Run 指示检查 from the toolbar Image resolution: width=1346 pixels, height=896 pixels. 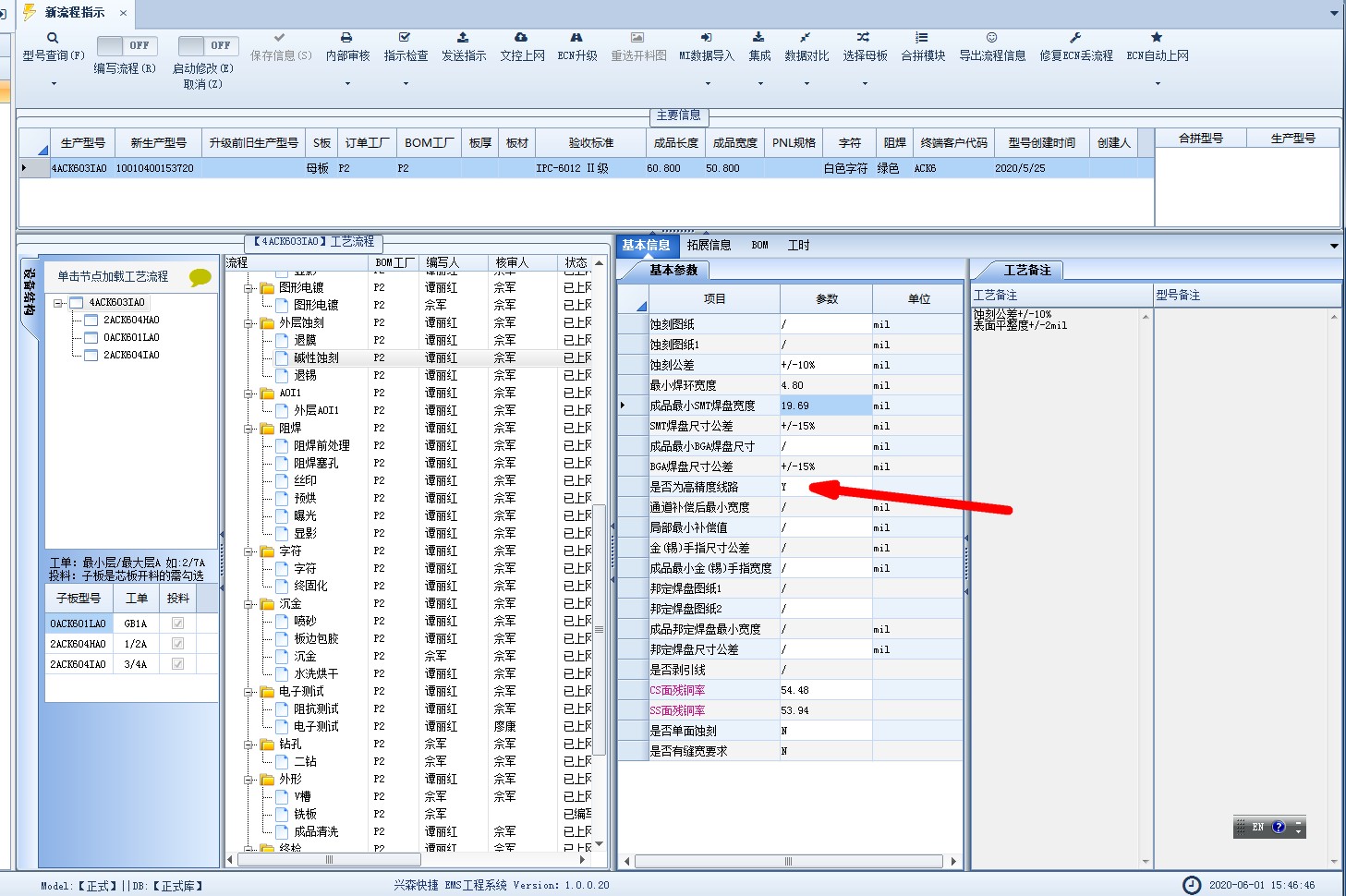[406, 47]
